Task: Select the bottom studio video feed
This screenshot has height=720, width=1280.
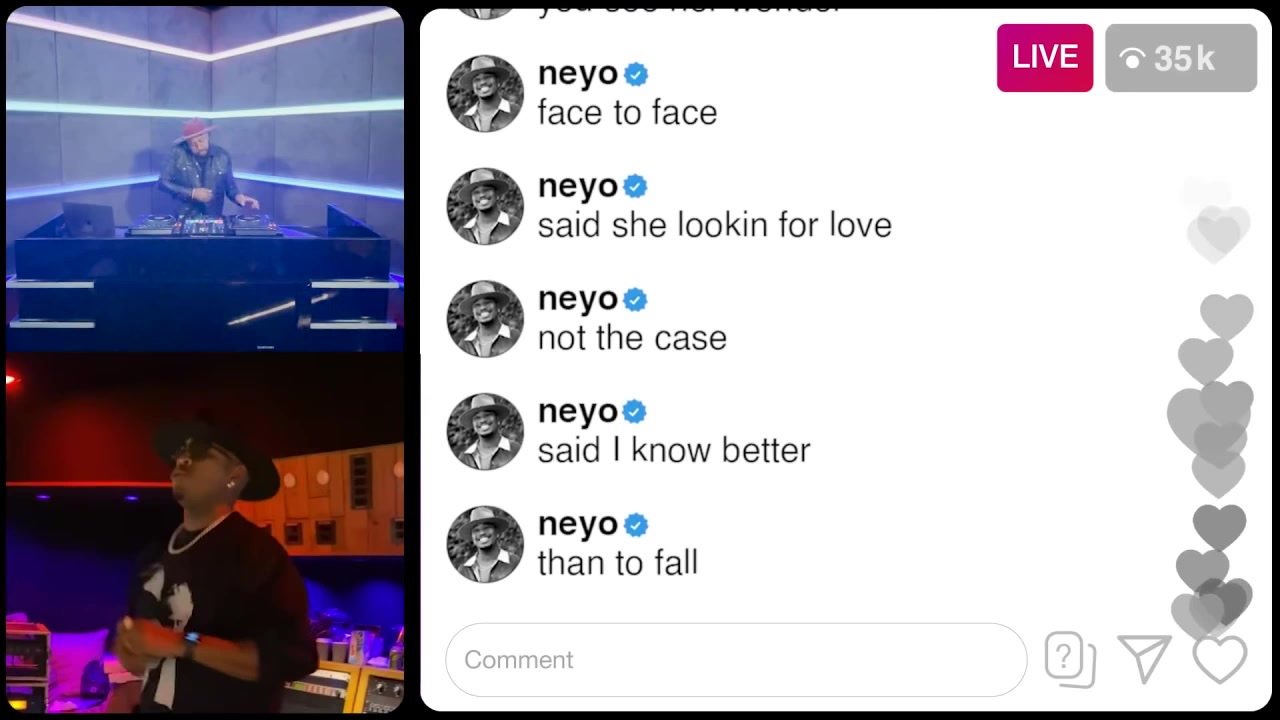Action: (x=205, y=532)
